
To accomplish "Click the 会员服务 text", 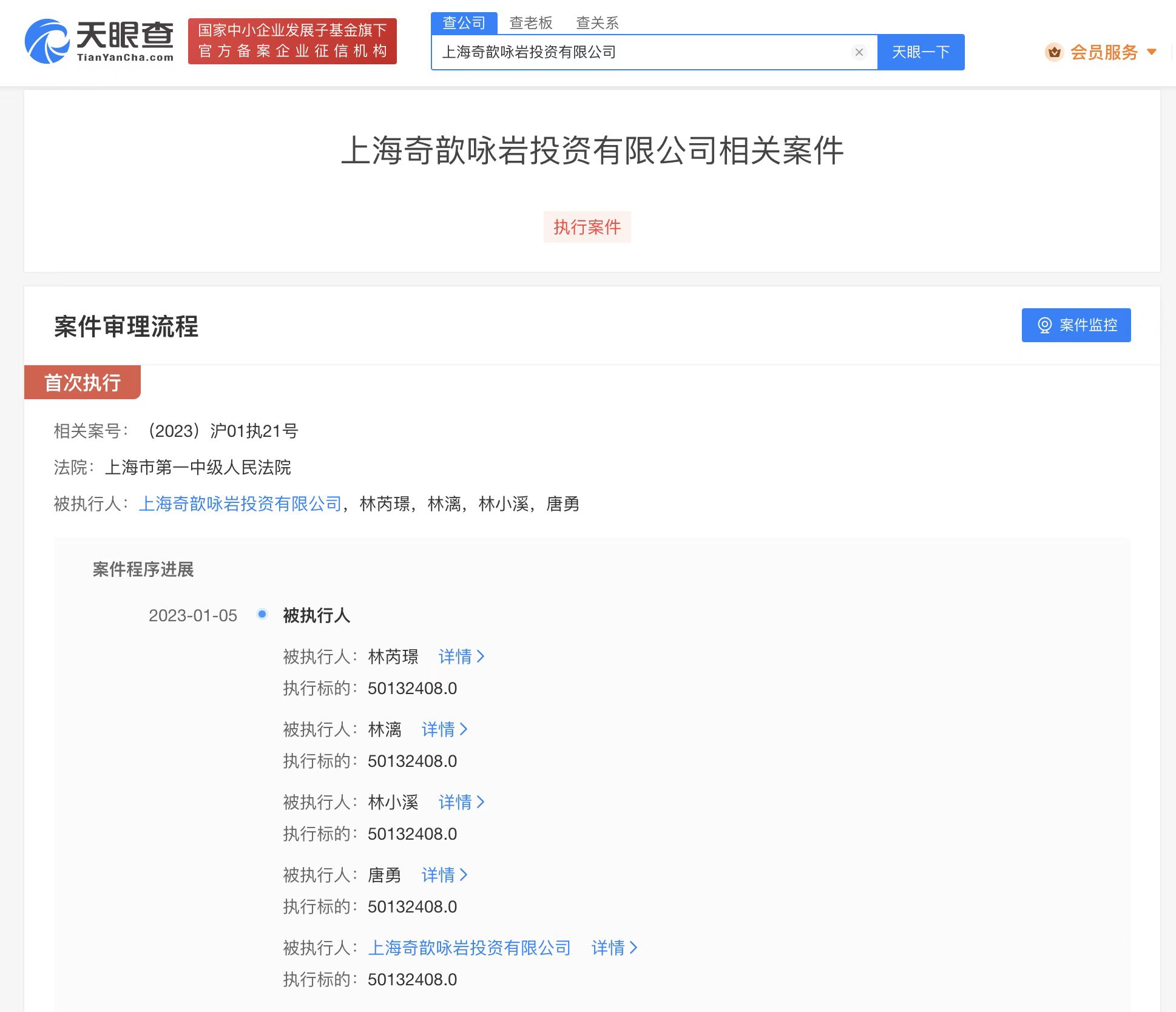I will tap(1104, 52).
